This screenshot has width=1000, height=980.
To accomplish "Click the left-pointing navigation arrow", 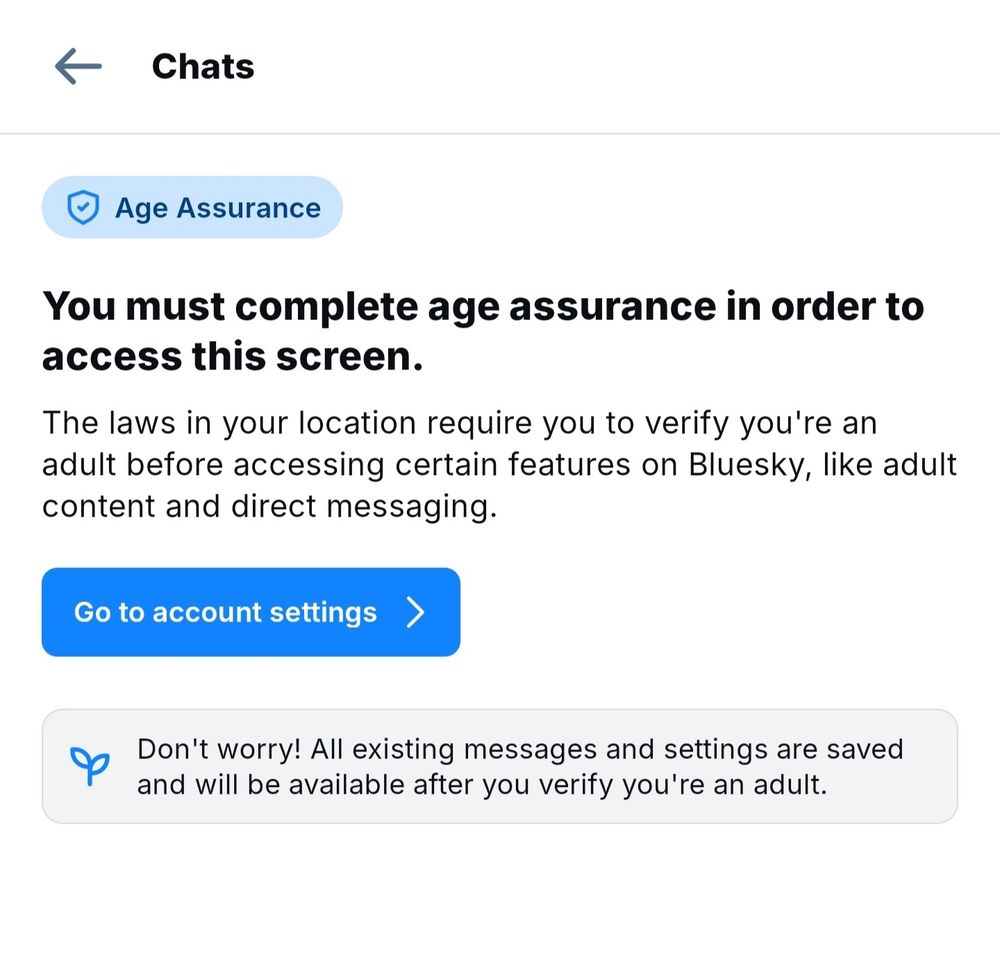I will pos(77,66).
